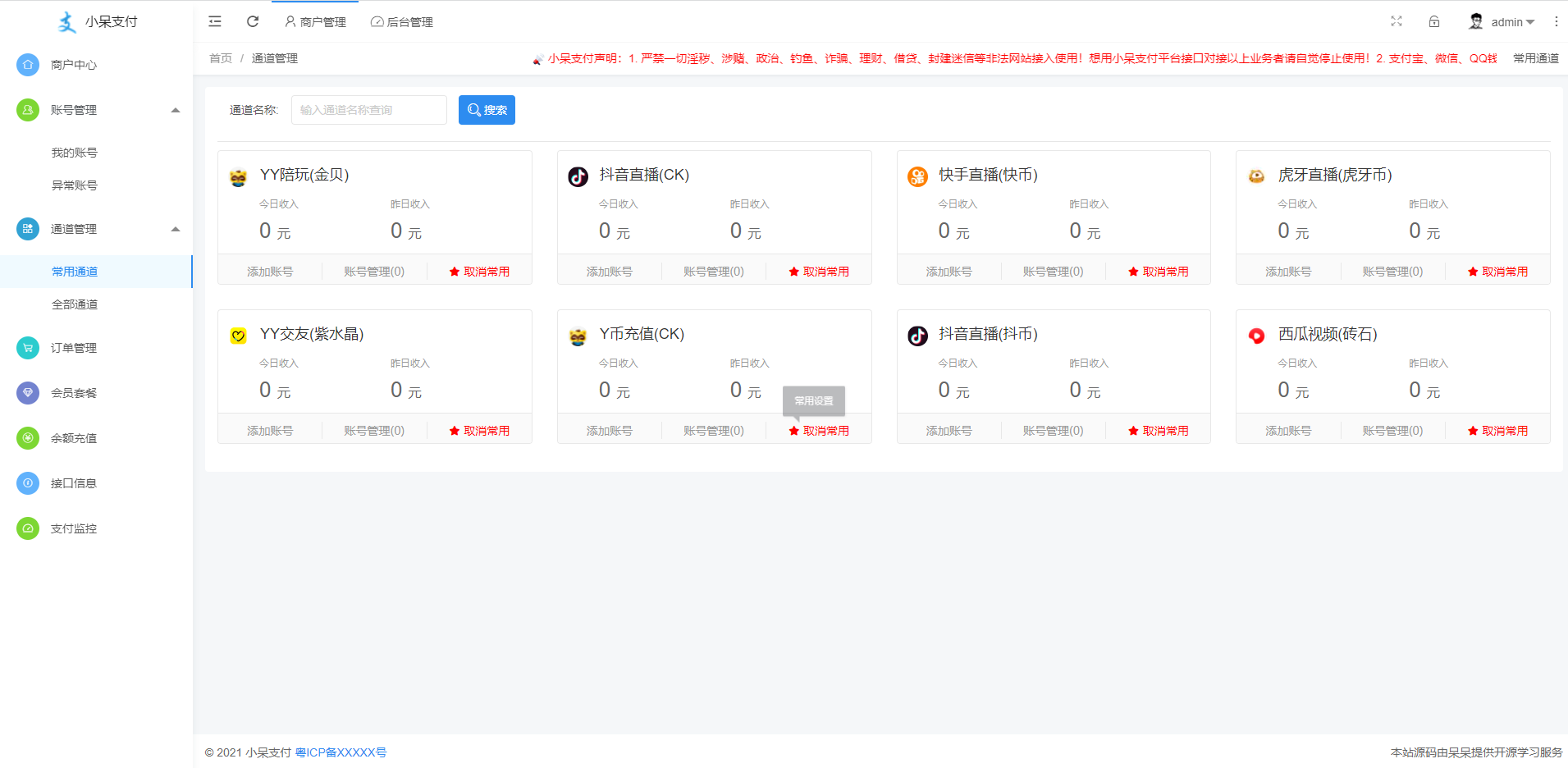1568x768 pixels.
Task: Click the 余额充值 sidebar icon
Action: tap(27, 437)
